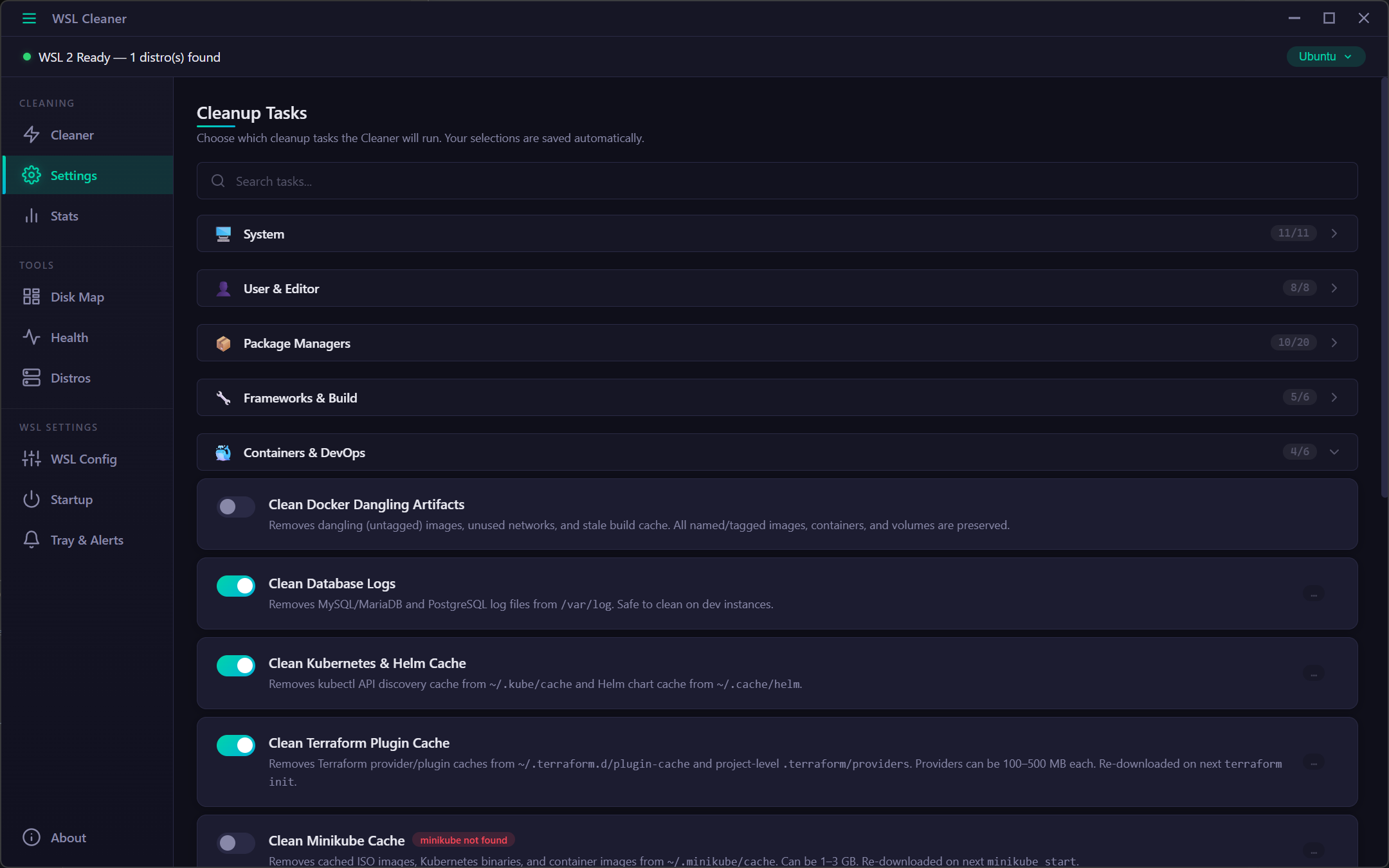Click the Health pulse icon
Image resolution: width=1389 pixels, height=868 pixels.
pos(32,338)
